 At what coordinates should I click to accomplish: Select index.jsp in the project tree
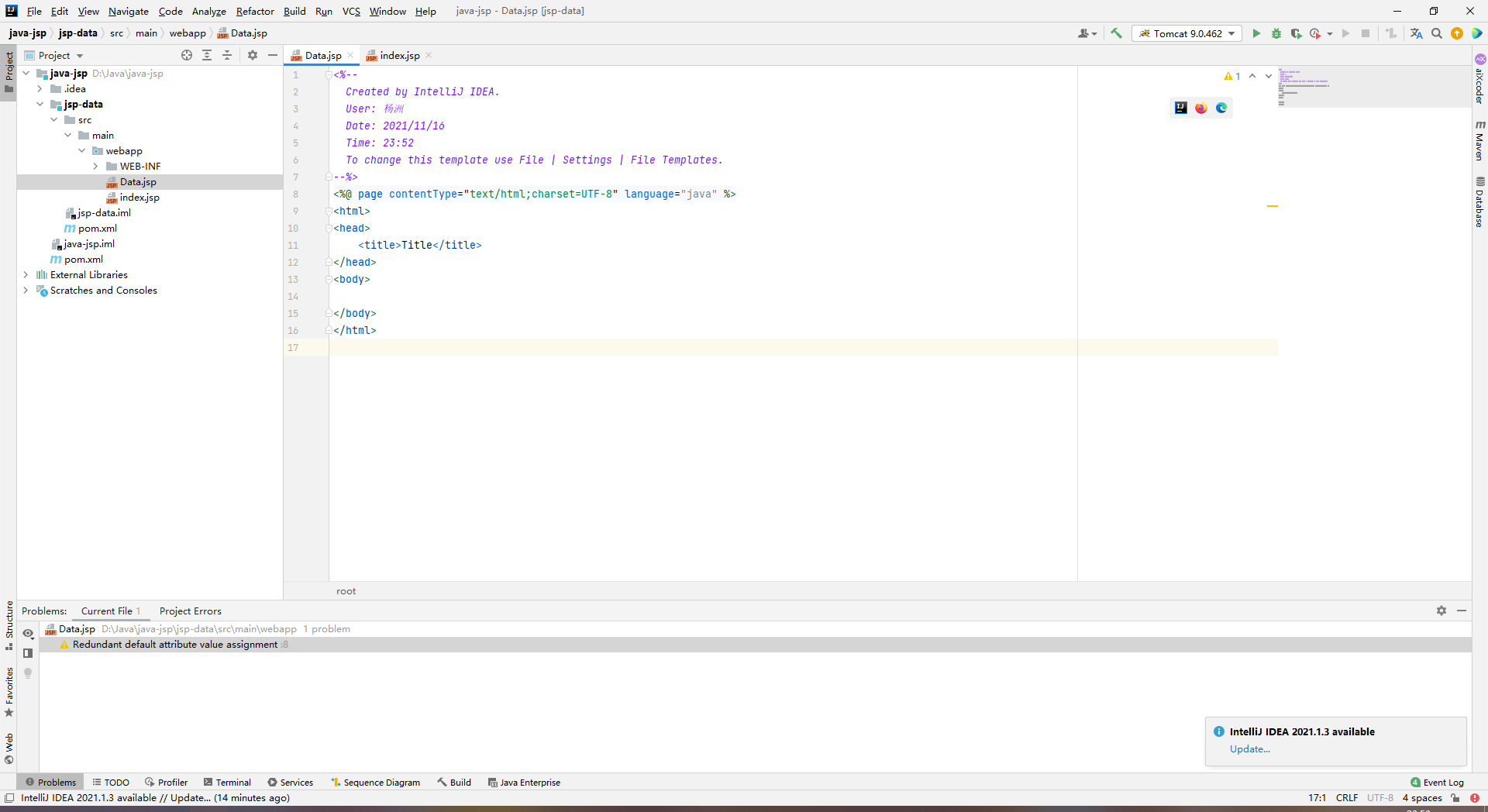point(139,198)
